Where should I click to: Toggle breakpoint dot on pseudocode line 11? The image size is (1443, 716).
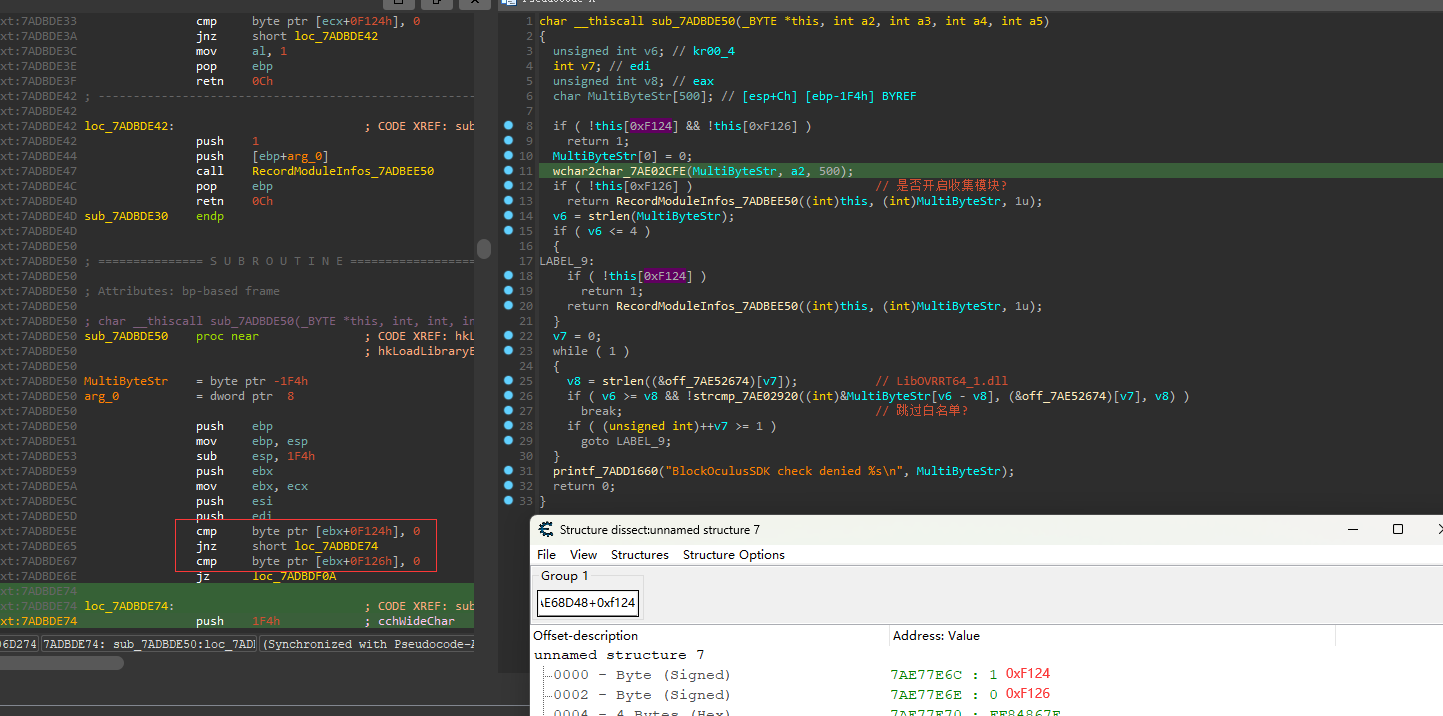(x=508, y=171)
